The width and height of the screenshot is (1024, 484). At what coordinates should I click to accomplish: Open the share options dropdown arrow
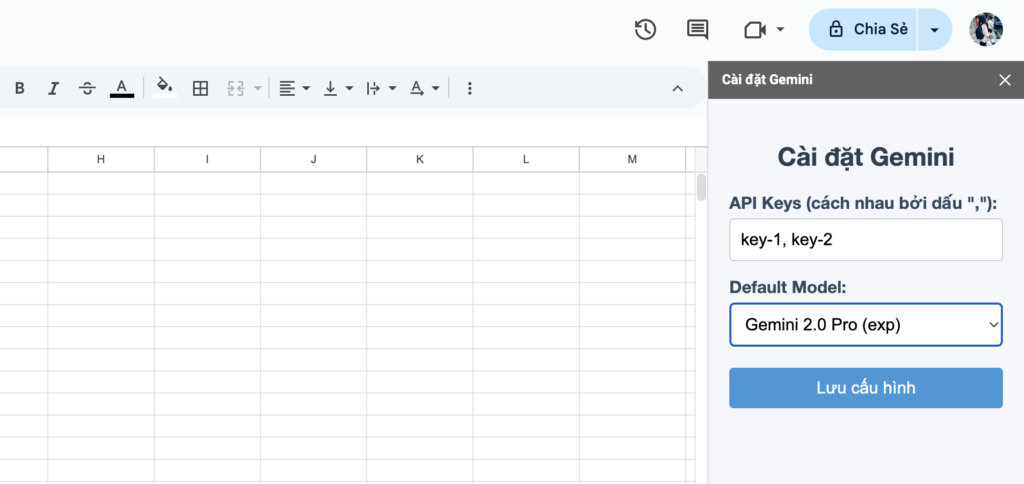tap(935, 29)
